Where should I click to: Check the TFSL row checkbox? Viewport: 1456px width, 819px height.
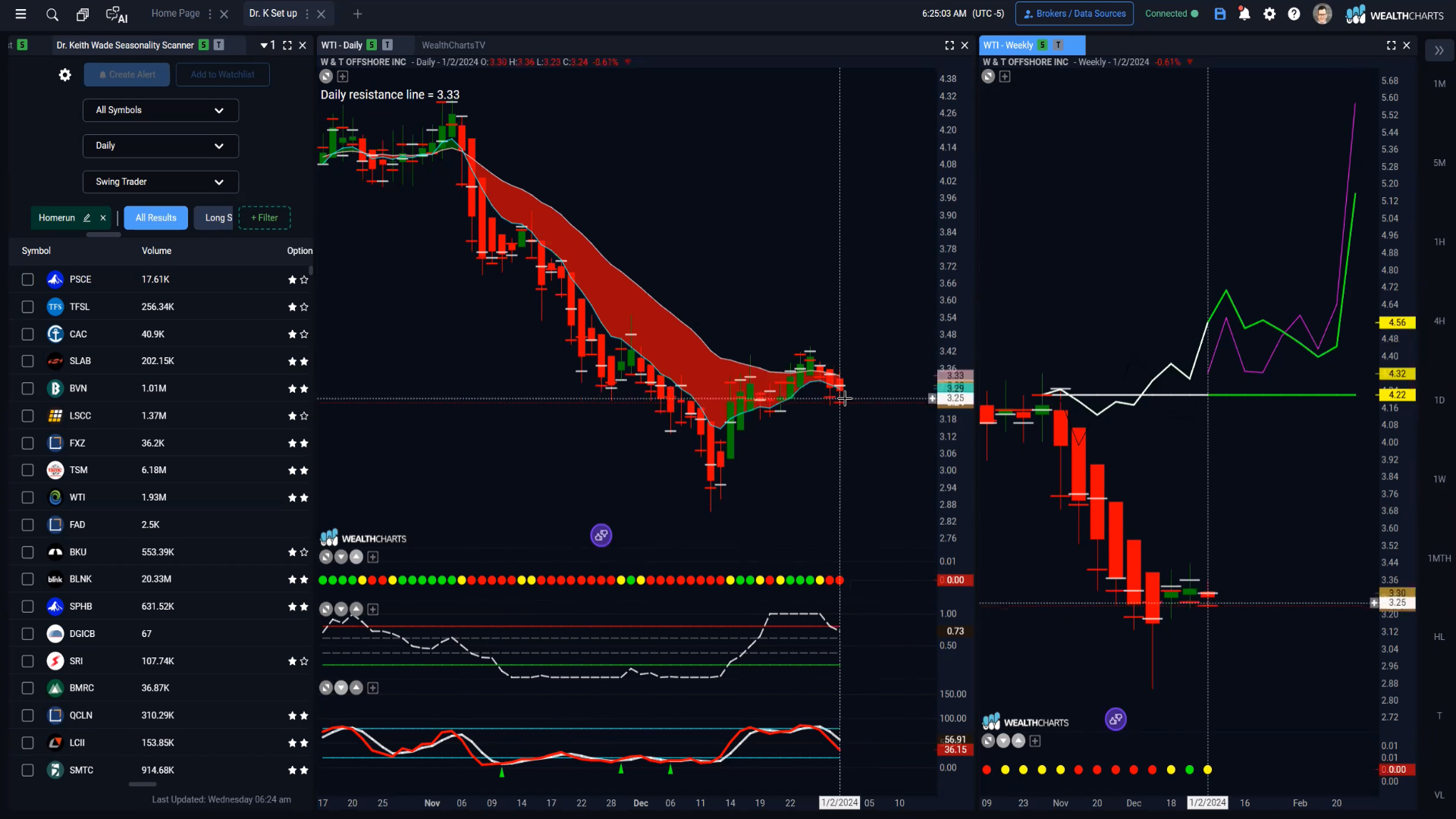(x=28, y=307)
